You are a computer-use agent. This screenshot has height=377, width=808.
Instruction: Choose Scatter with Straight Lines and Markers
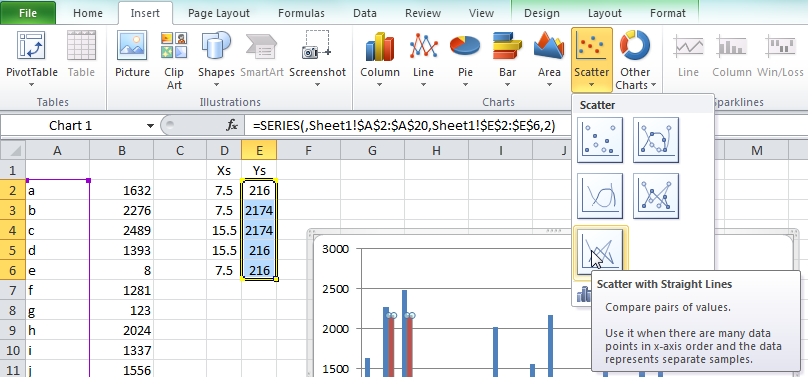coord(656,196)
